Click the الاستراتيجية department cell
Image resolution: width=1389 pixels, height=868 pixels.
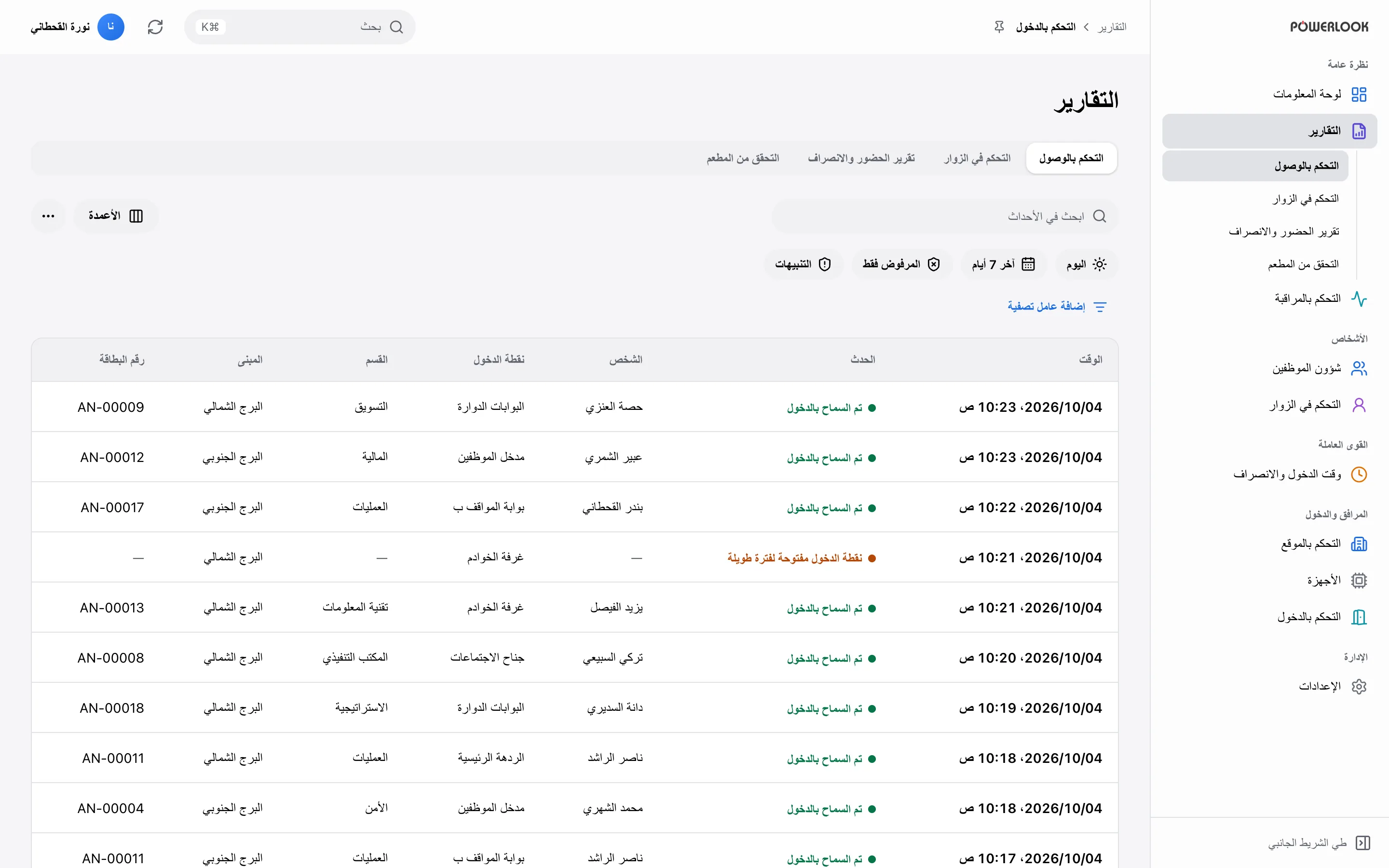tap(362, 708)
